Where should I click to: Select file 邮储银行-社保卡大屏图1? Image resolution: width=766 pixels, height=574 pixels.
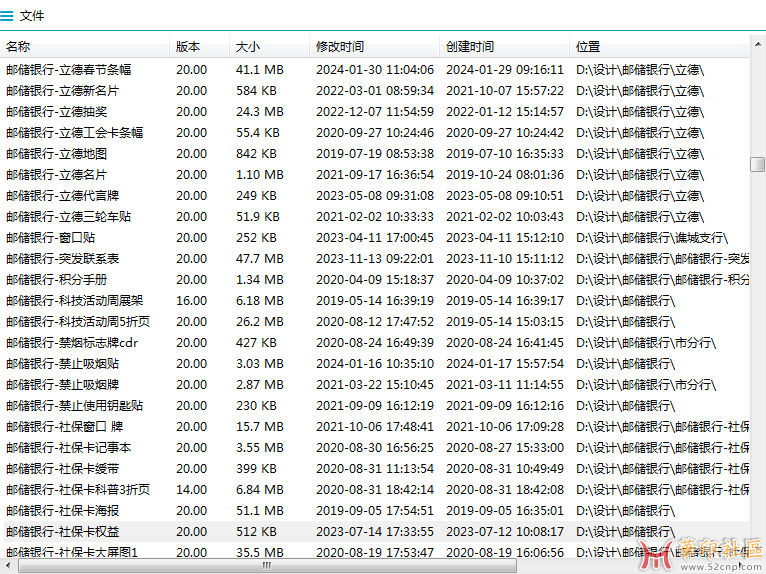pyautogui.click(x=72, y=553)
